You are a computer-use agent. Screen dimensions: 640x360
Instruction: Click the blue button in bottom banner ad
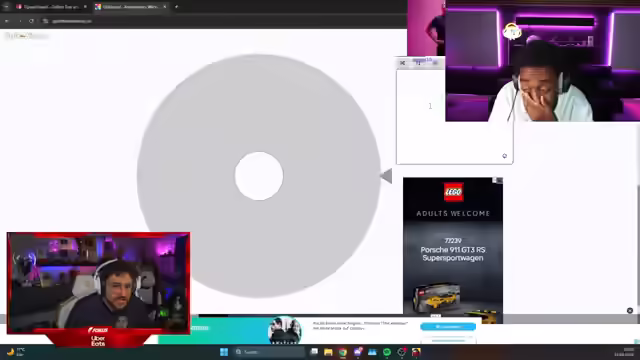click(x=448, y=327)
